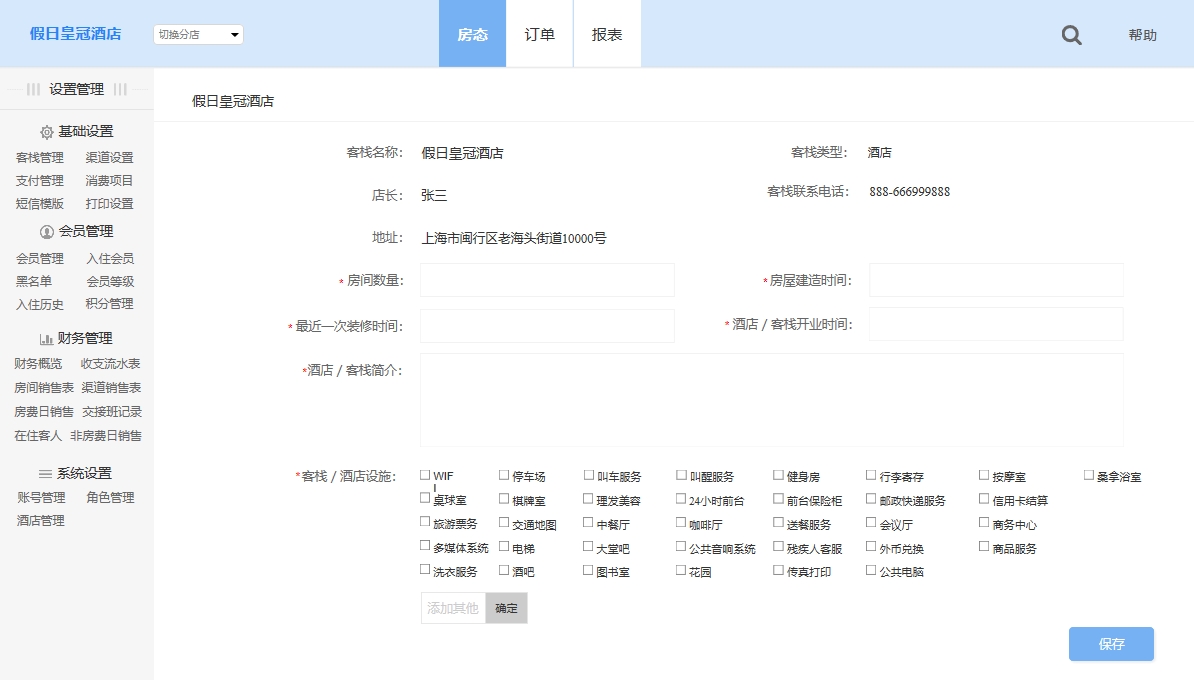Screen dimensions: 1194x680
Task: Check the 多媒体系统 checkbox
Action: click(425, 546)
